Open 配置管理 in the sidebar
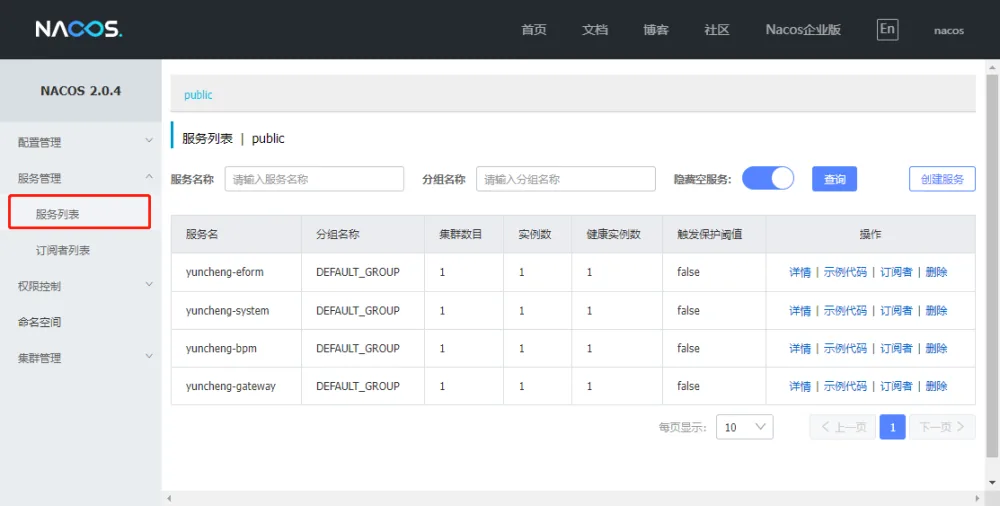The width and height of the screenshot is (1000, 506). point(40,142)
